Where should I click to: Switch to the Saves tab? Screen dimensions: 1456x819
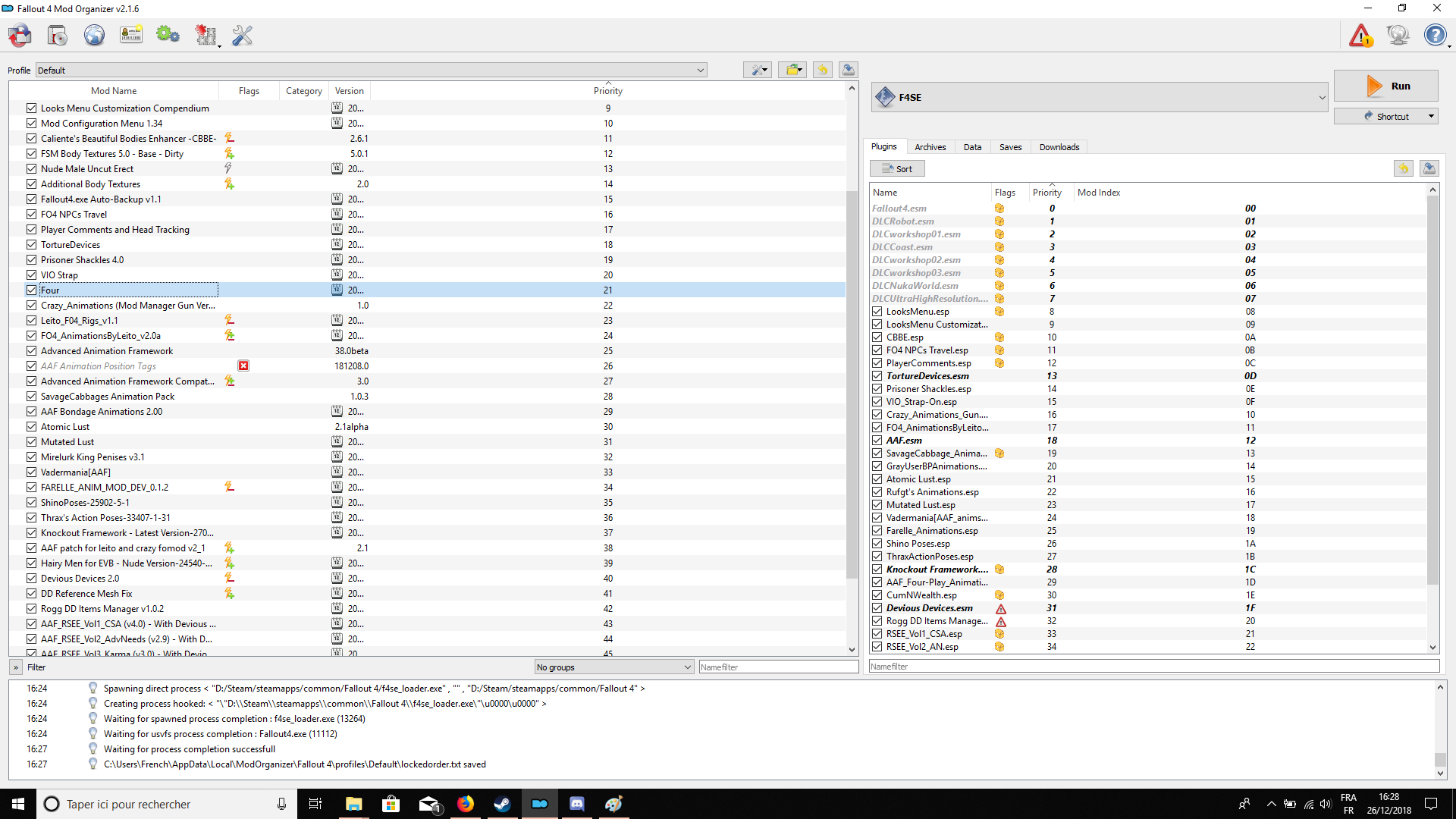click(1010, 147)
